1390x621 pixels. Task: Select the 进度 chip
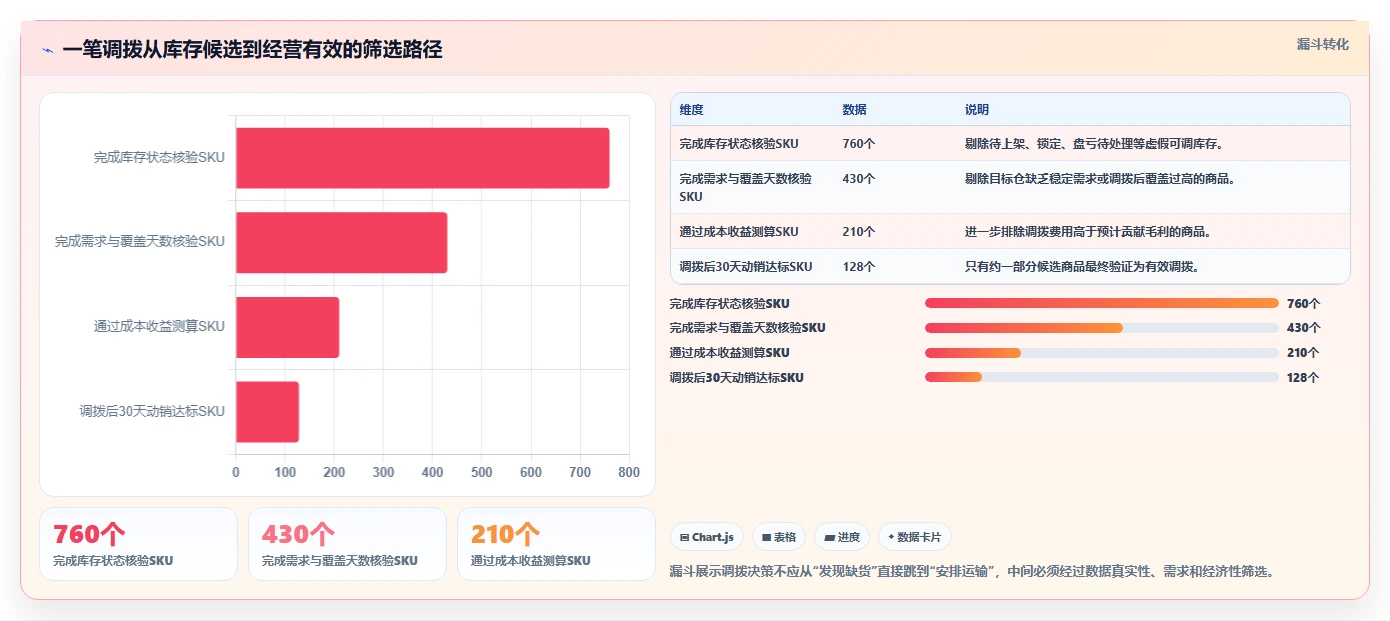coord(842,537)
